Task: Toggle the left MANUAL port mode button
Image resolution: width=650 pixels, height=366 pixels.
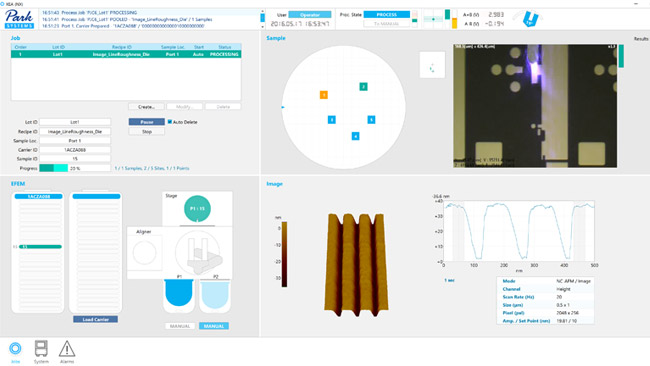Action: pos(180,326)
